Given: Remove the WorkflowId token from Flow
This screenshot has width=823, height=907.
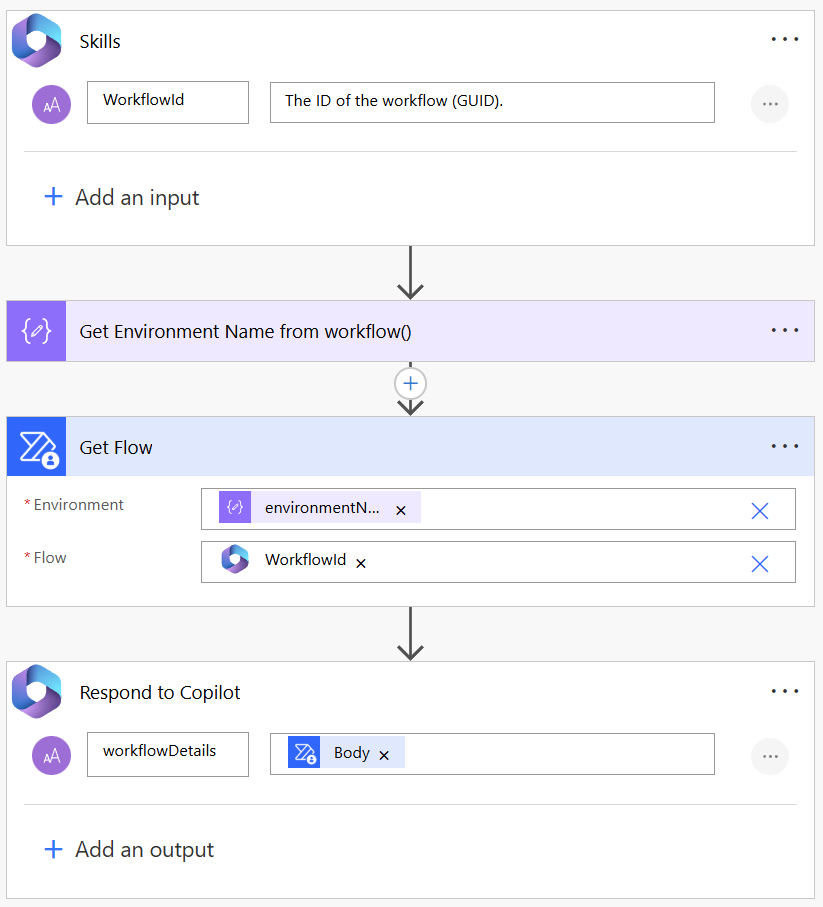Looking at the screenshot, I should [361, 563].
